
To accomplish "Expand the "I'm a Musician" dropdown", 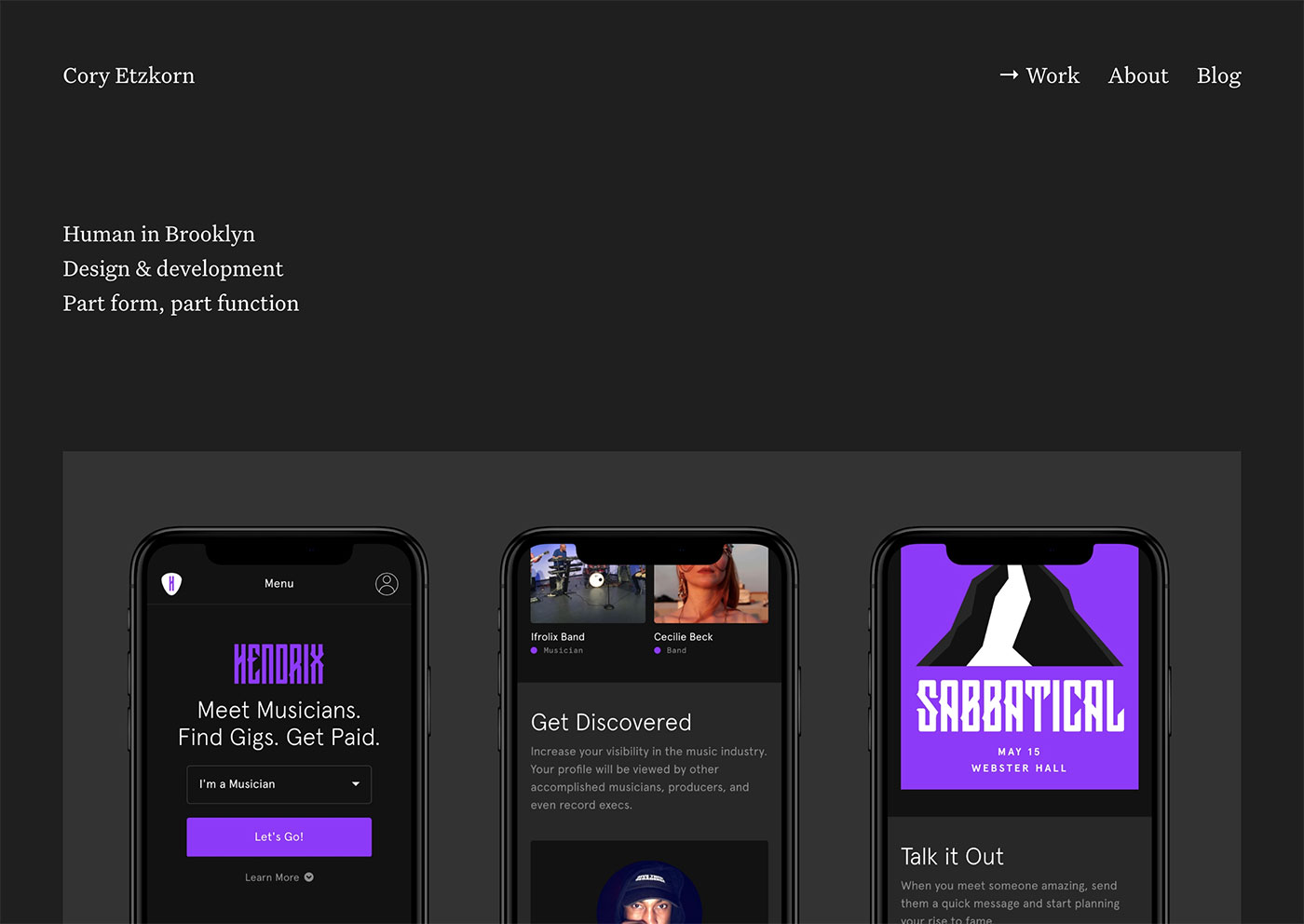I will [279, 784].
